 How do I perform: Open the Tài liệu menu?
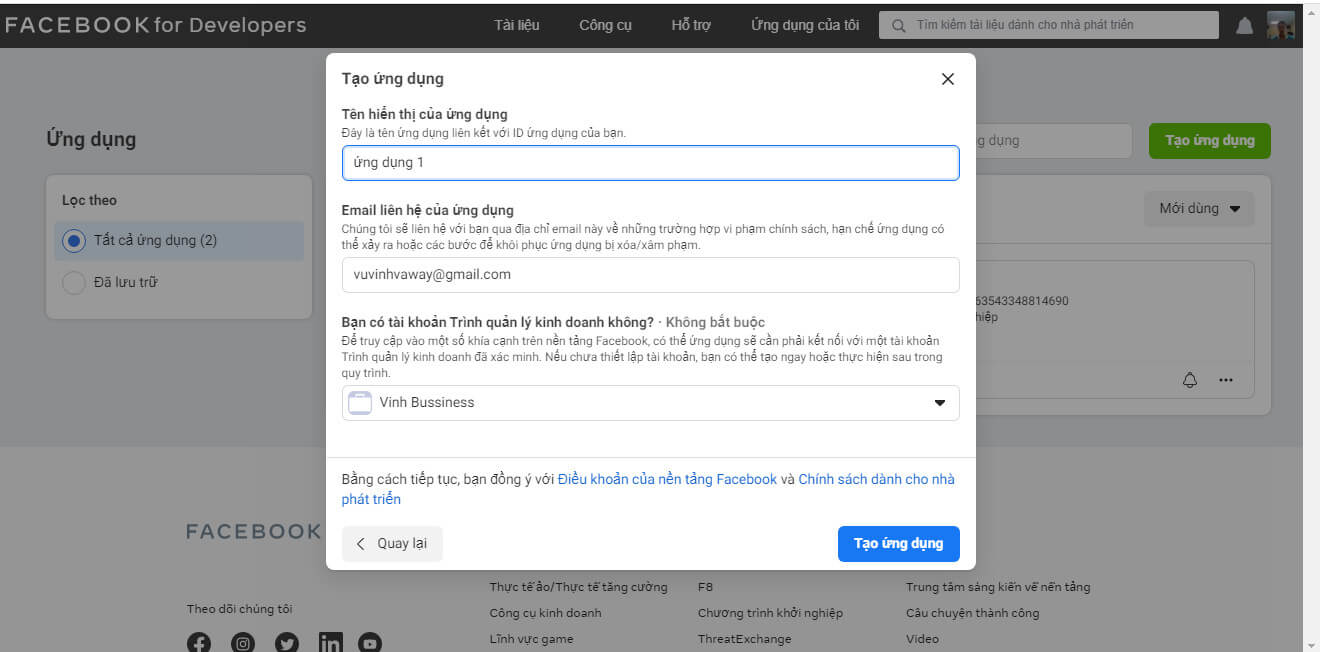(517, 25)
